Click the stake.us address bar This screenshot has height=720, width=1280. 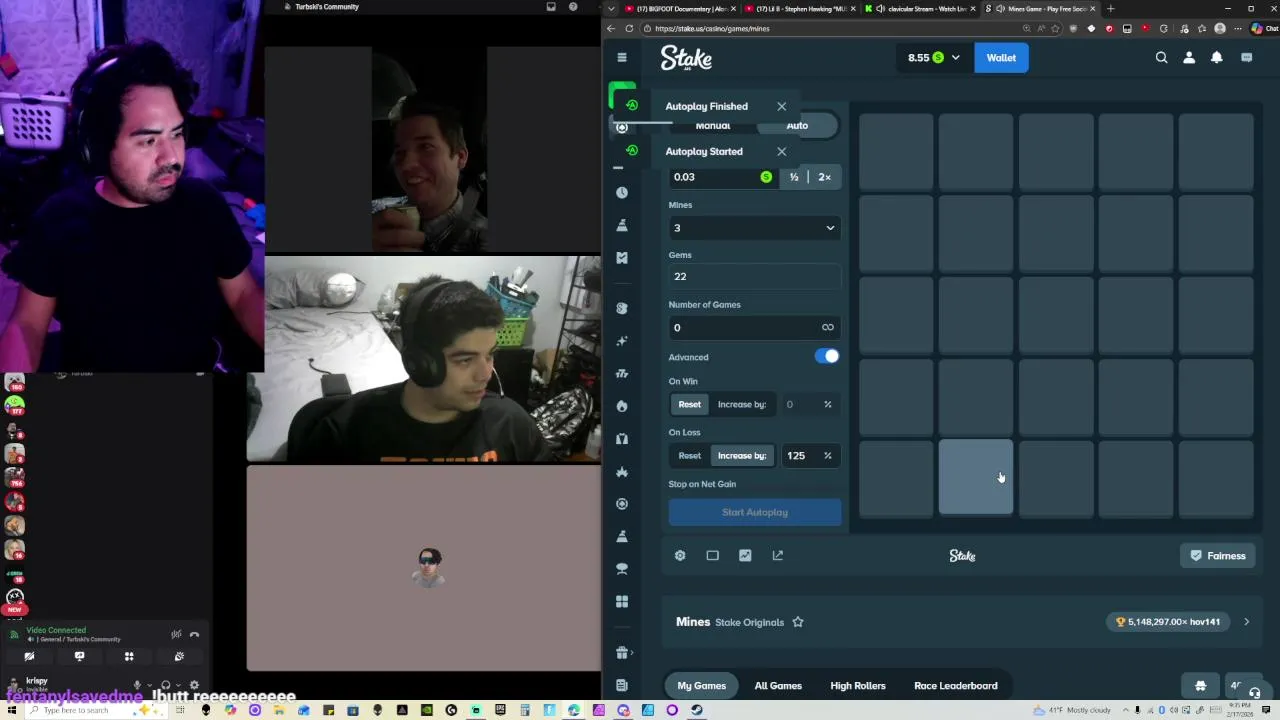(840, 28)
